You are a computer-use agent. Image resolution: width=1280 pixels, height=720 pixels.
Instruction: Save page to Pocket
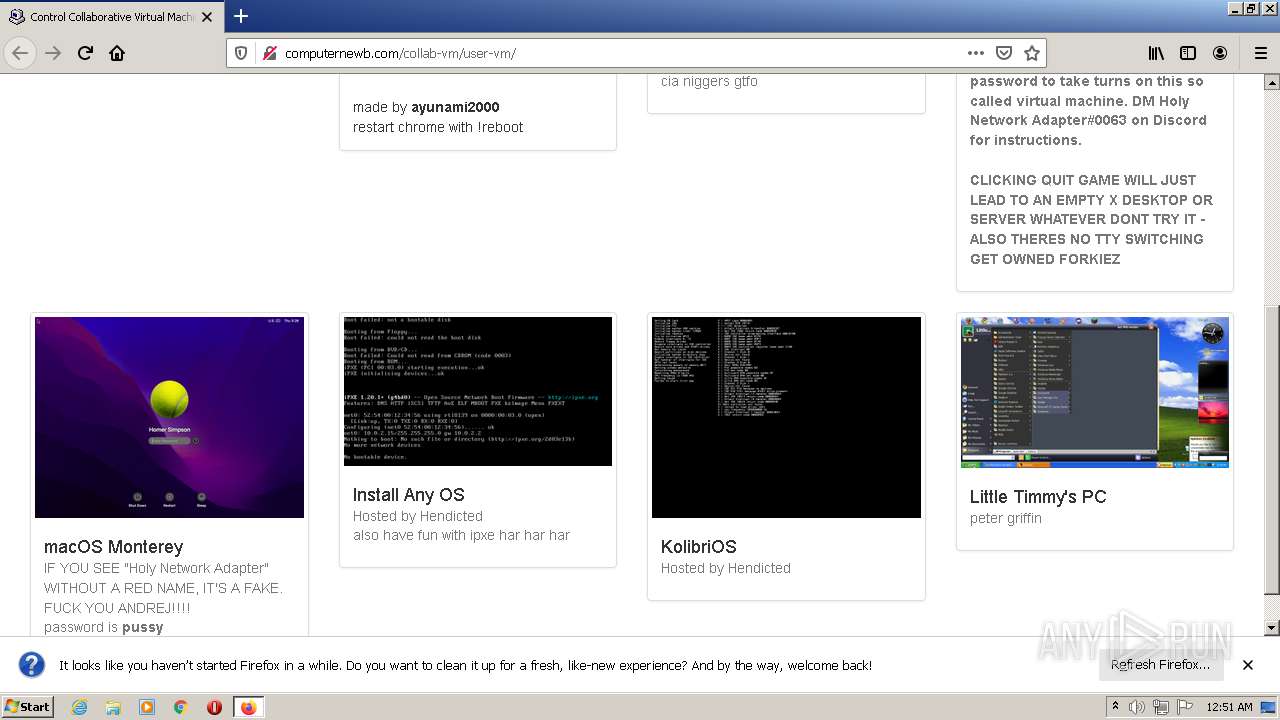coord(1004,53)
